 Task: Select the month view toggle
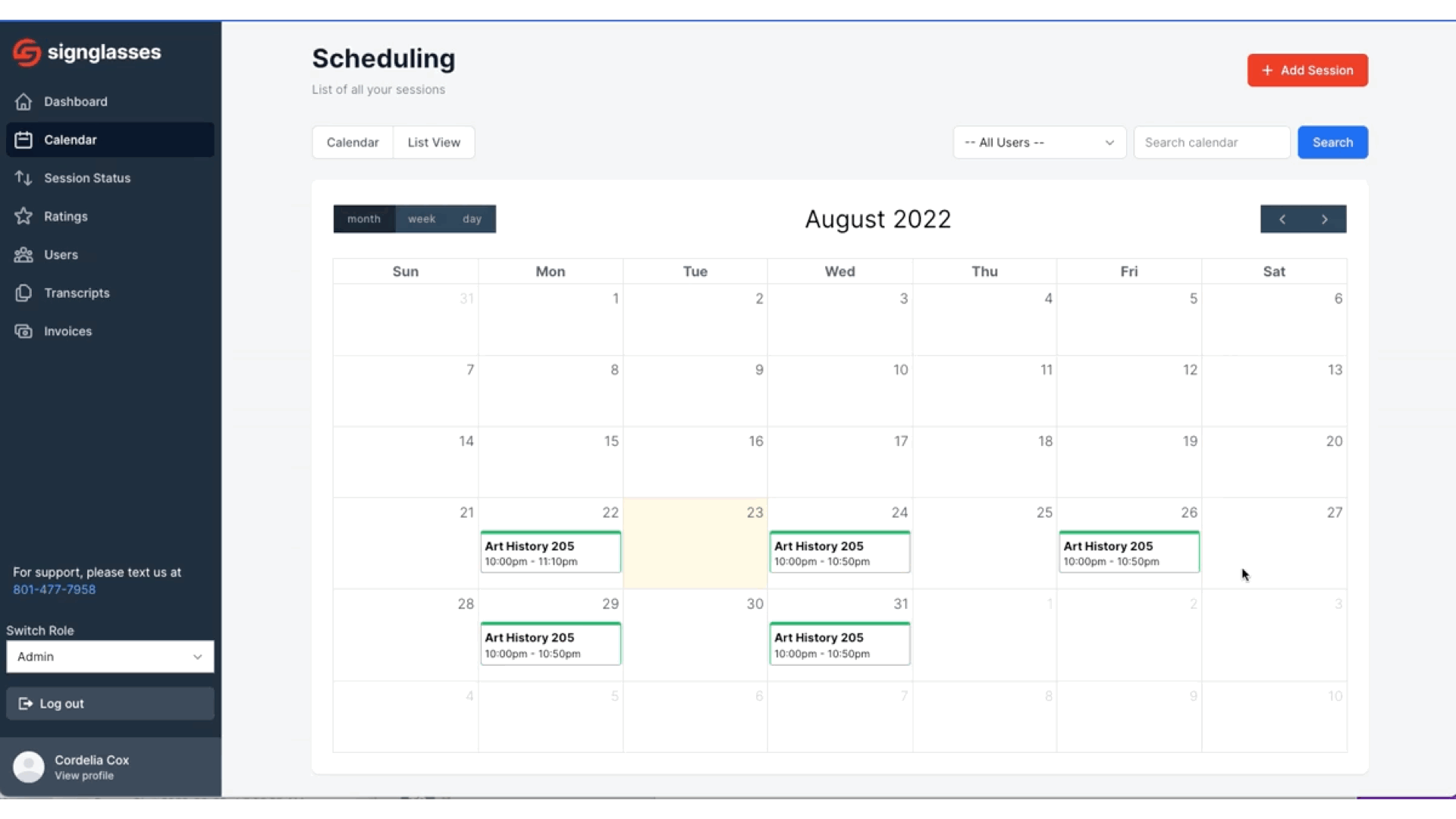[x=364, y=219]
